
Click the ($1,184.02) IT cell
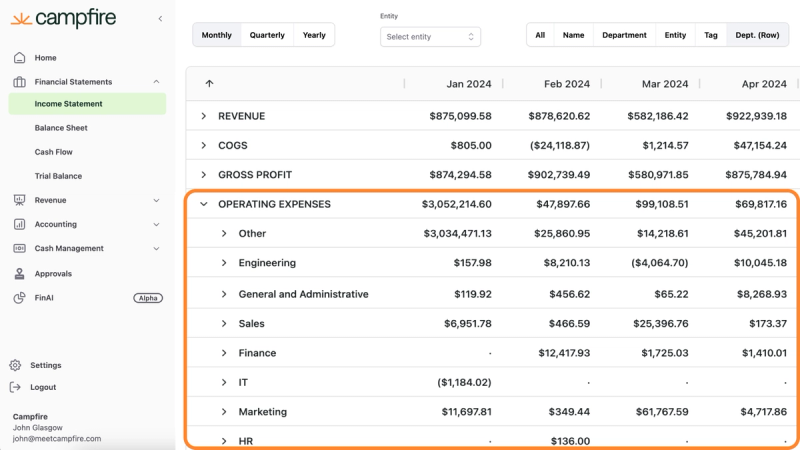pyautogui.click(x=464, y=382)
